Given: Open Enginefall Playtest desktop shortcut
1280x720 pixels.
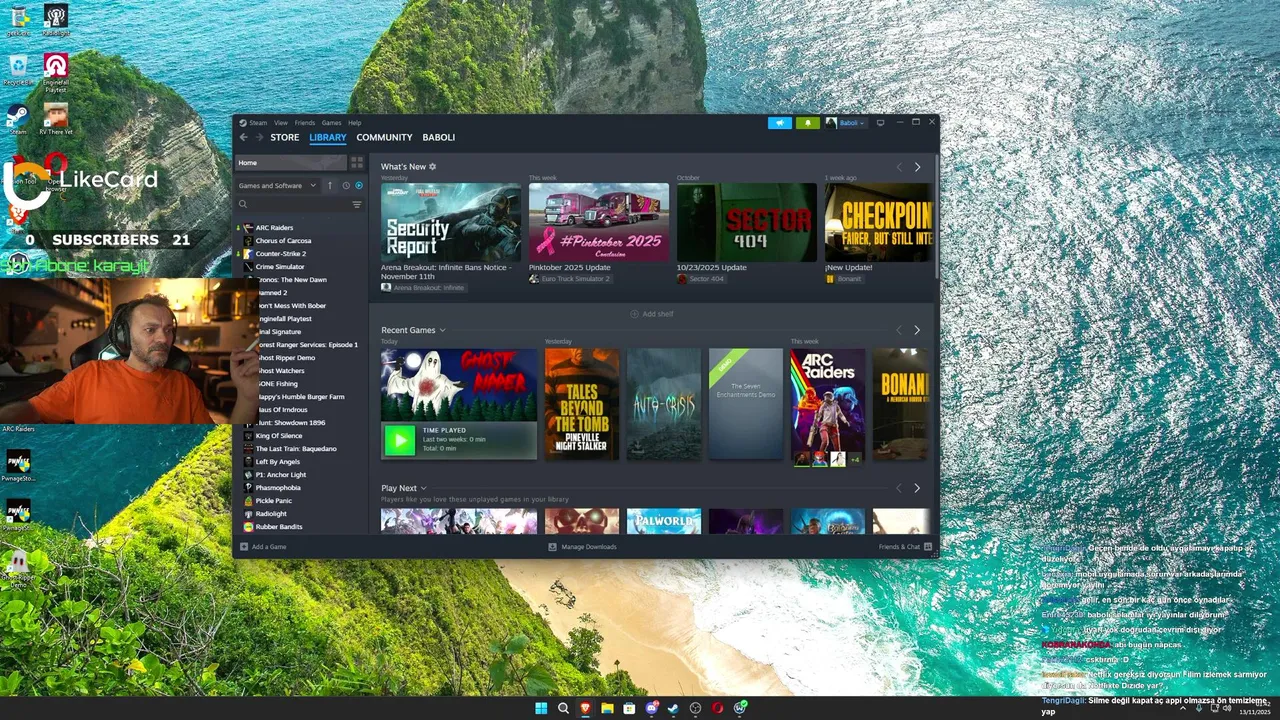Looking at the screenshot, I should (x=56, y=72).
